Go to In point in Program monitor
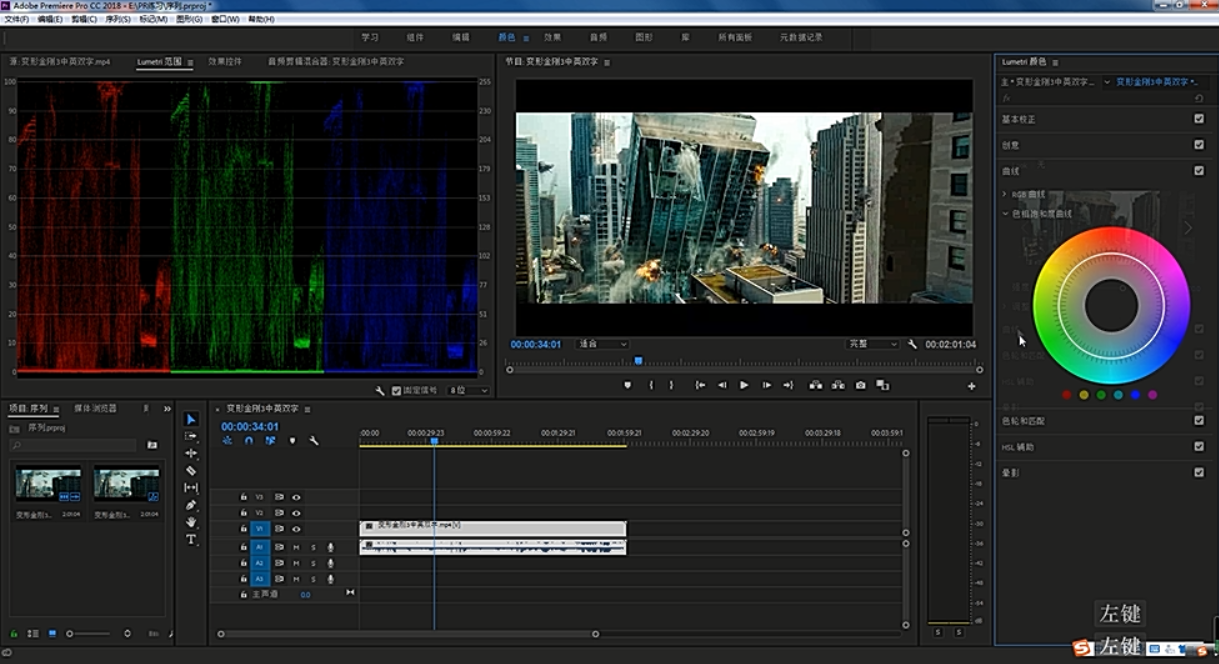 (700, 385)
